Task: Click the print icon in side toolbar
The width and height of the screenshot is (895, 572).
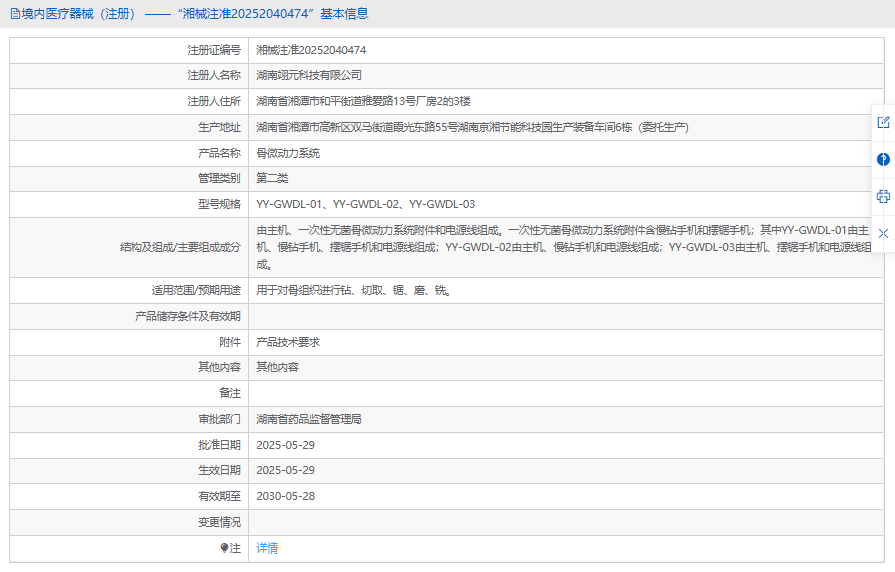Action: [x=883, y=196]
